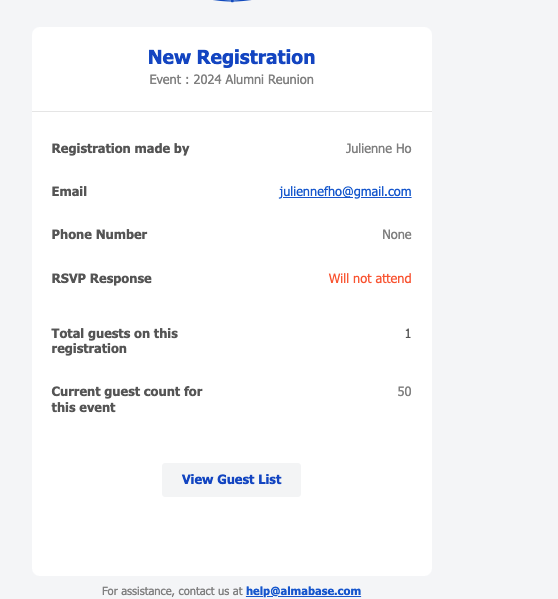Image resolution: width=558 pixels, height=599 pixels.
Task: Select the Event 2024 Alumni Reunion subtitle
Action: [231, 79]
